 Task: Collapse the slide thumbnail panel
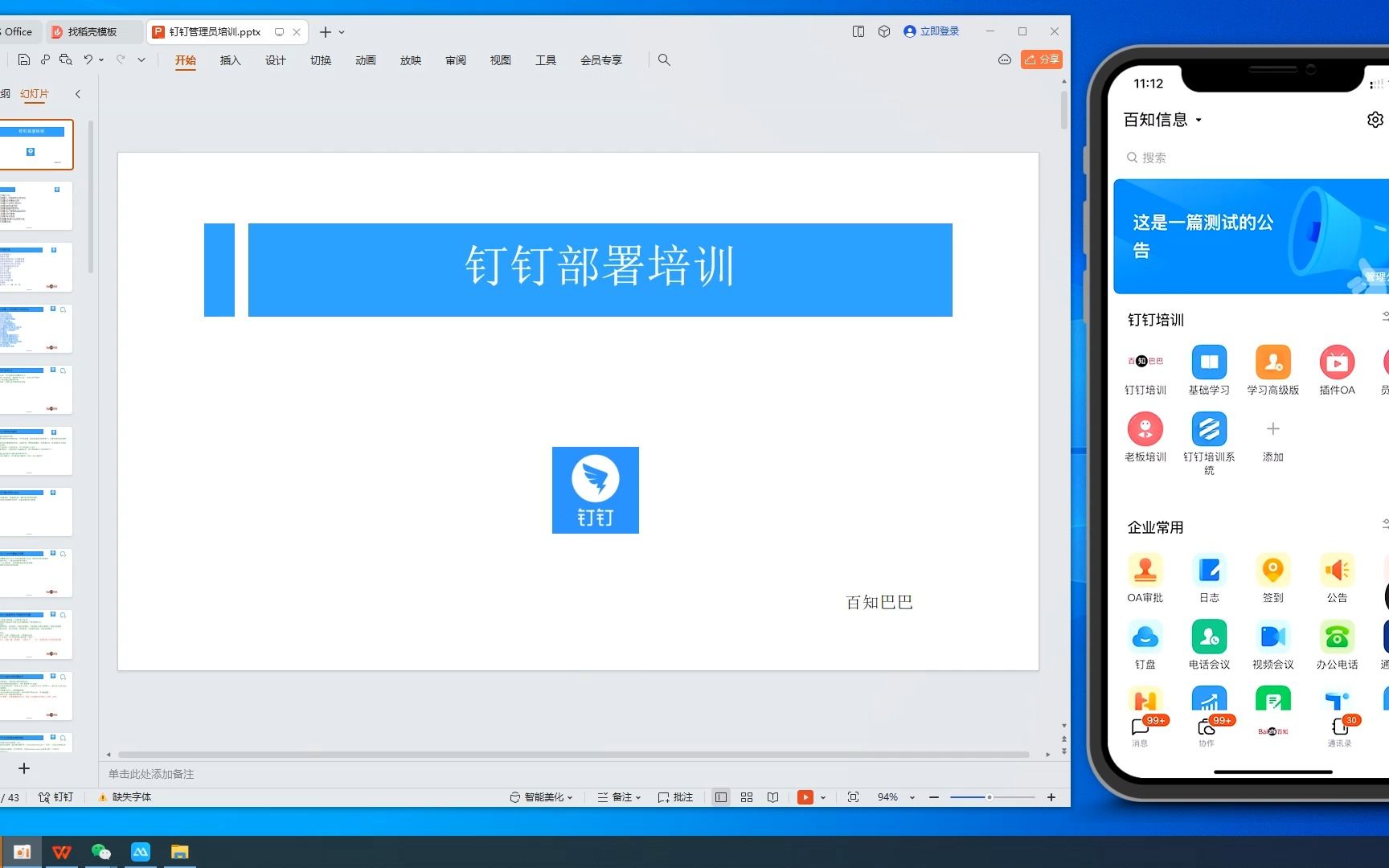click(x=78, y=94)
